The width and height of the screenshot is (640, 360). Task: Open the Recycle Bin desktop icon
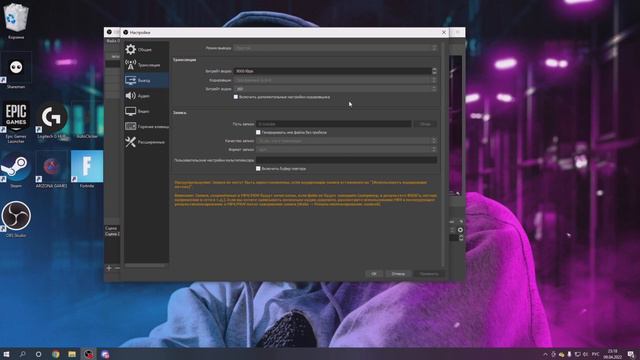click(x=16, y=21)
